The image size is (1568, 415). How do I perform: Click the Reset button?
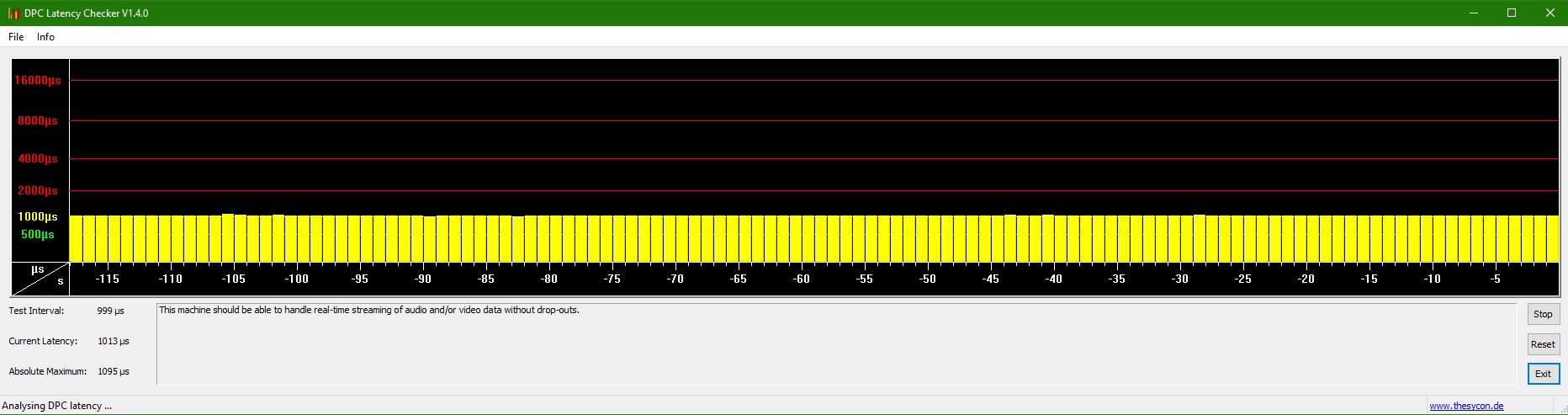(1543, 344)
